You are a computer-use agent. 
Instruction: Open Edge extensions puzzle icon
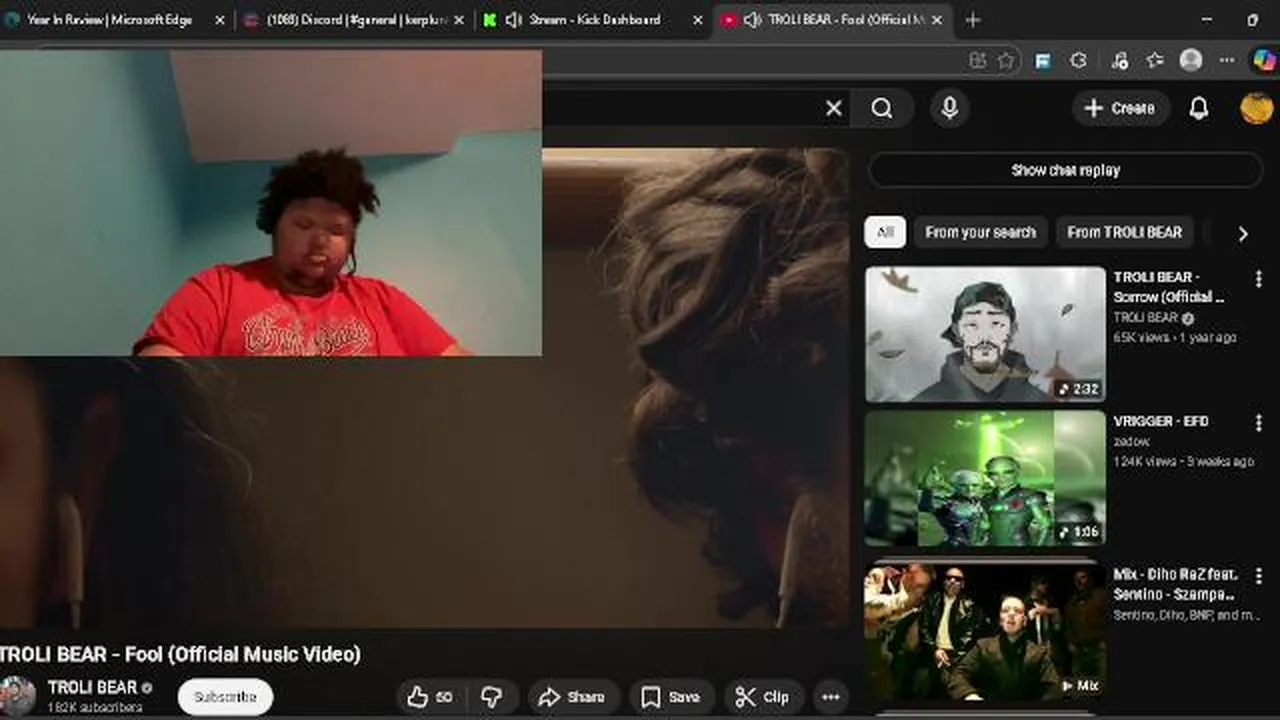[x=1078, y=60]
